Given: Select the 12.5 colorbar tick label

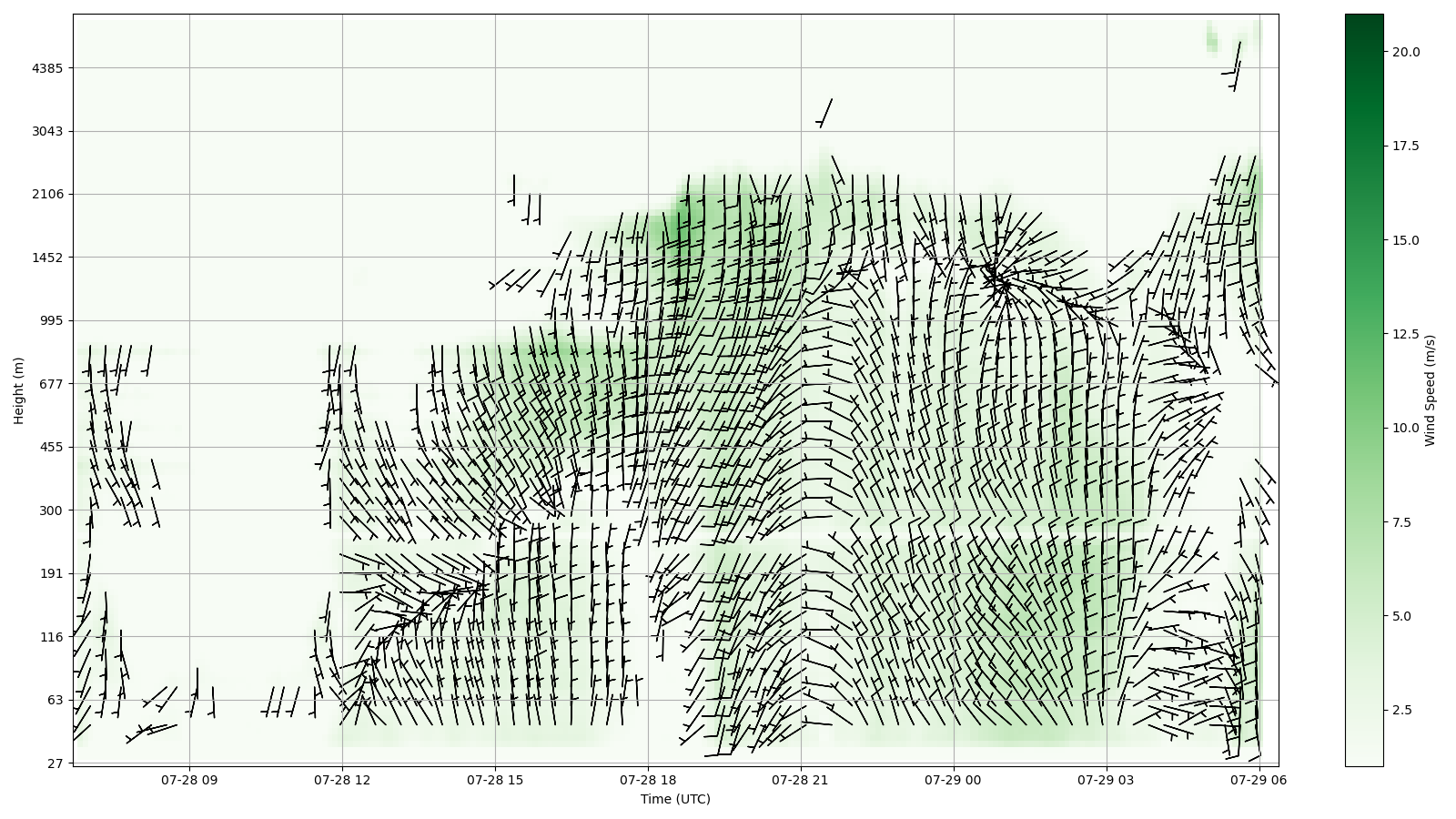Looking at the screenshot, I should point(1405,334).
